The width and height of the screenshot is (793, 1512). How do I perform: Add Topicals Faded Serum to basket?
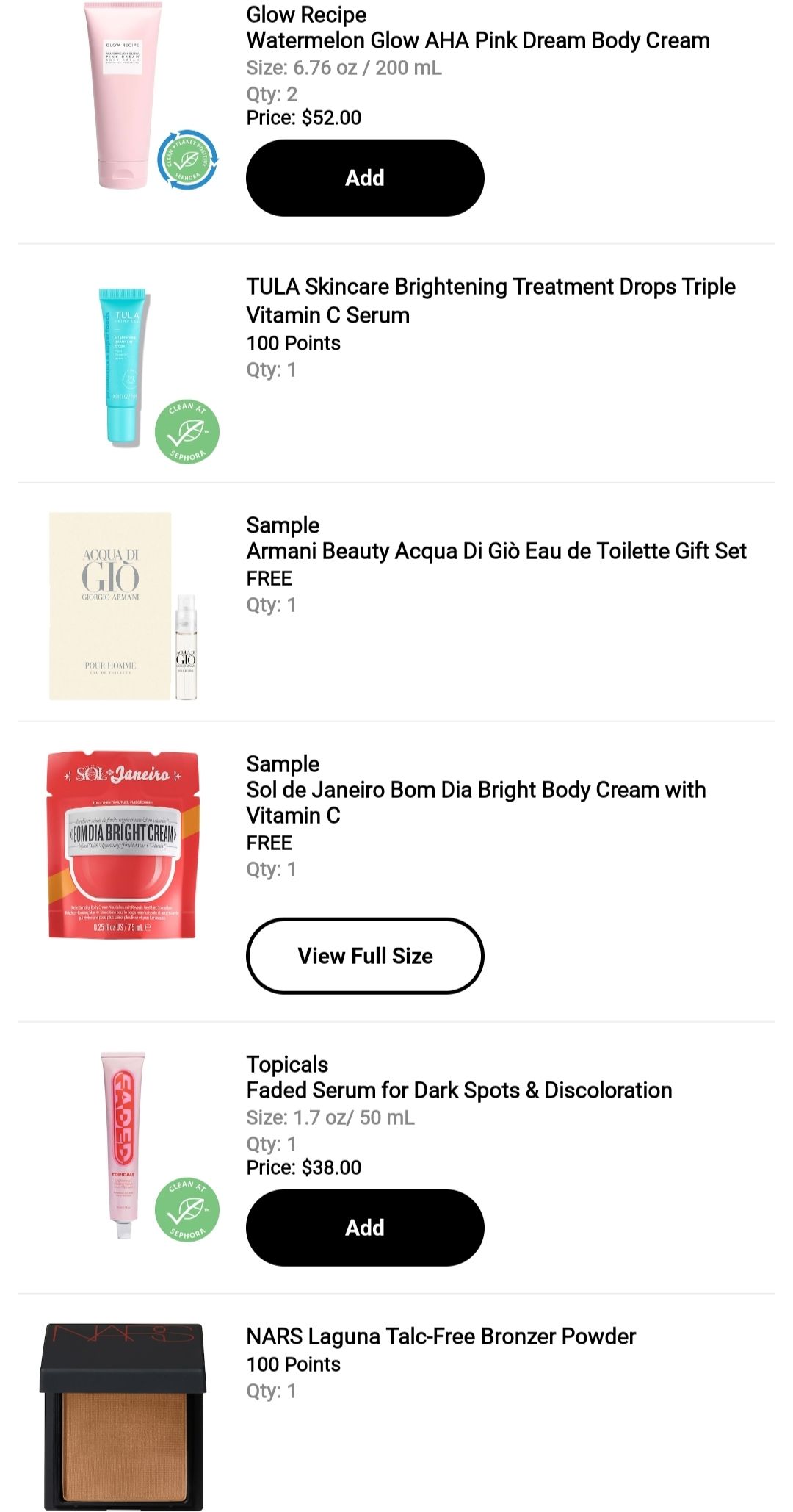coord(365,1228)
